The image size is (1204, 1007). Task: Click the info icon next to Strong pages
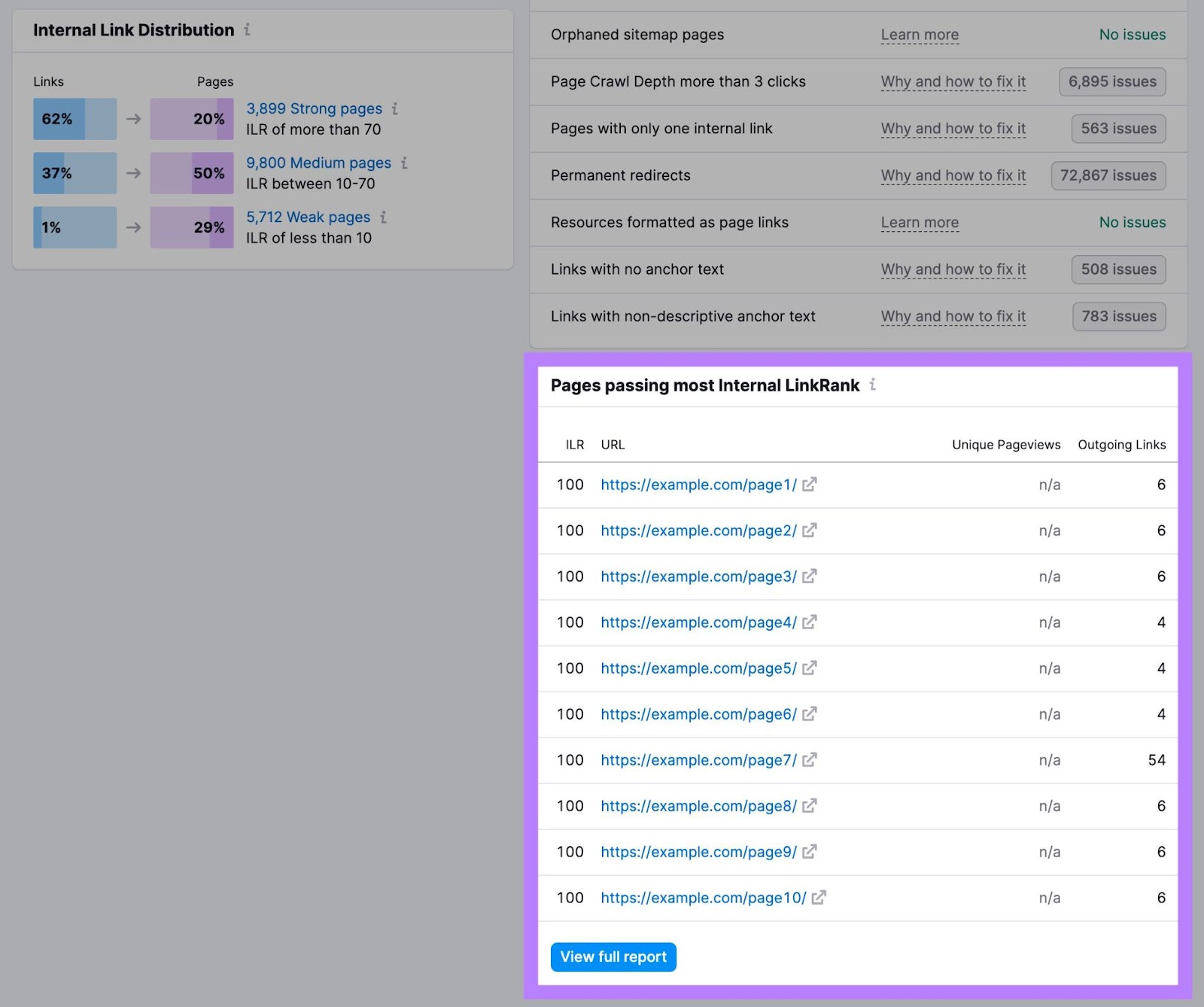[x=397, y=109]
